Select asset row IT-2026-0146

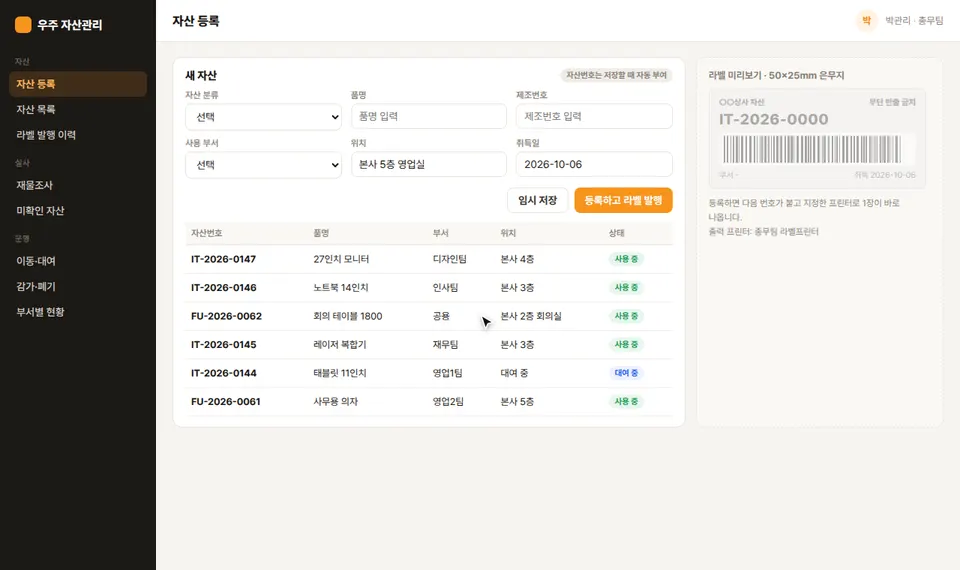click(429, 288)
